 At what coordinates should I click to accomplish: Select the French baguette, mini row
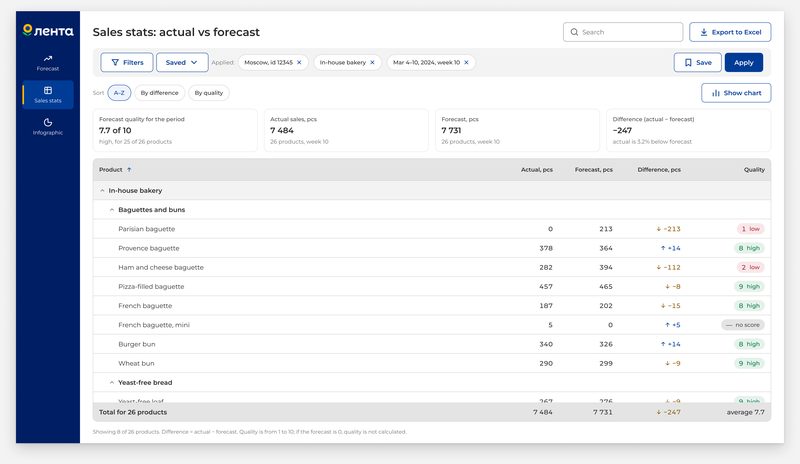tap(432, 325)
